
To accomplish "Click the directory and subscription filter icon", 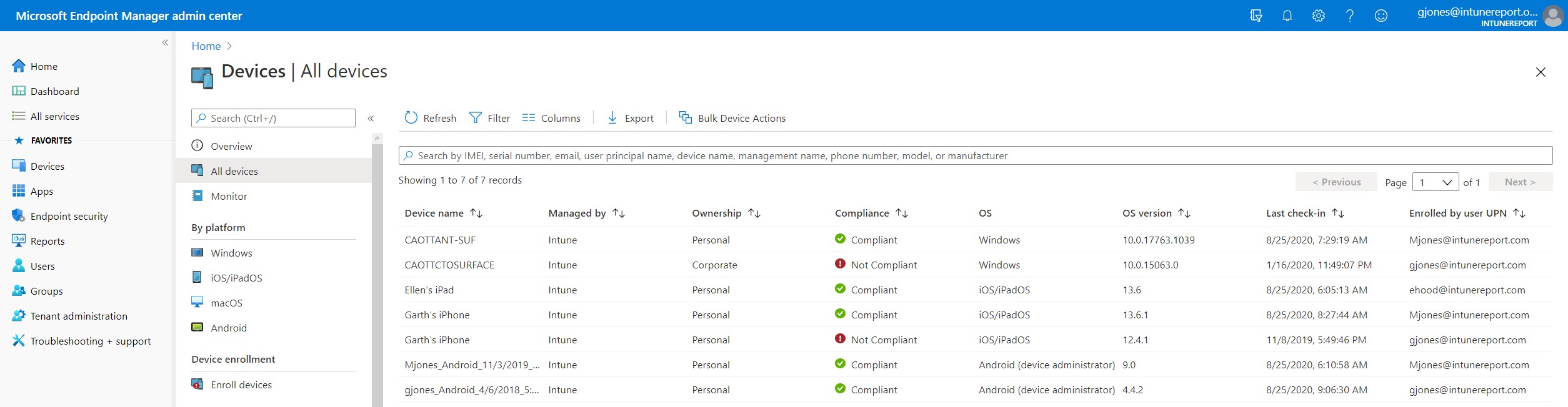I will coord(1256,16).
